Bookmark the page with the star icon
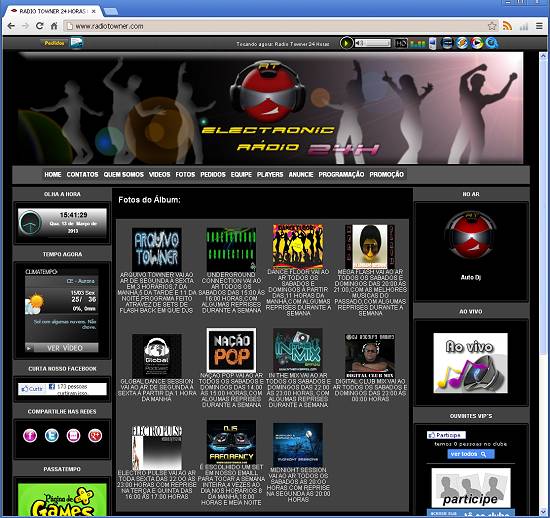The height and width of the screenshot is (518, 550). coord(492,26)
